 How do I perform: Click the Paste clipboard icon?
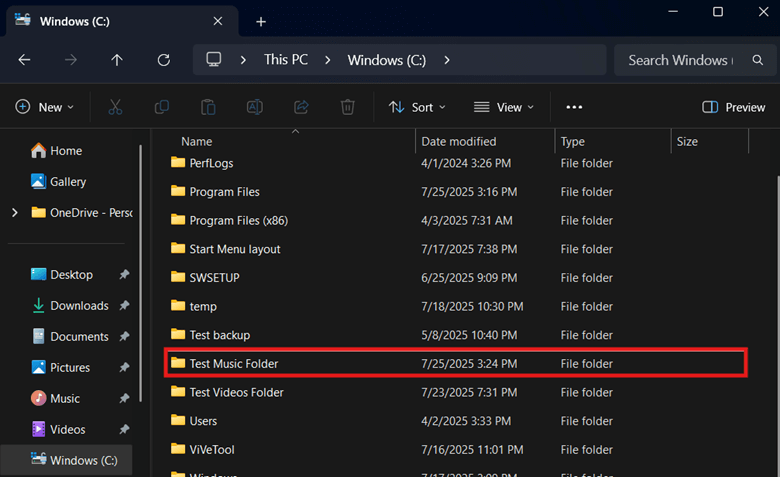point(208,107)
